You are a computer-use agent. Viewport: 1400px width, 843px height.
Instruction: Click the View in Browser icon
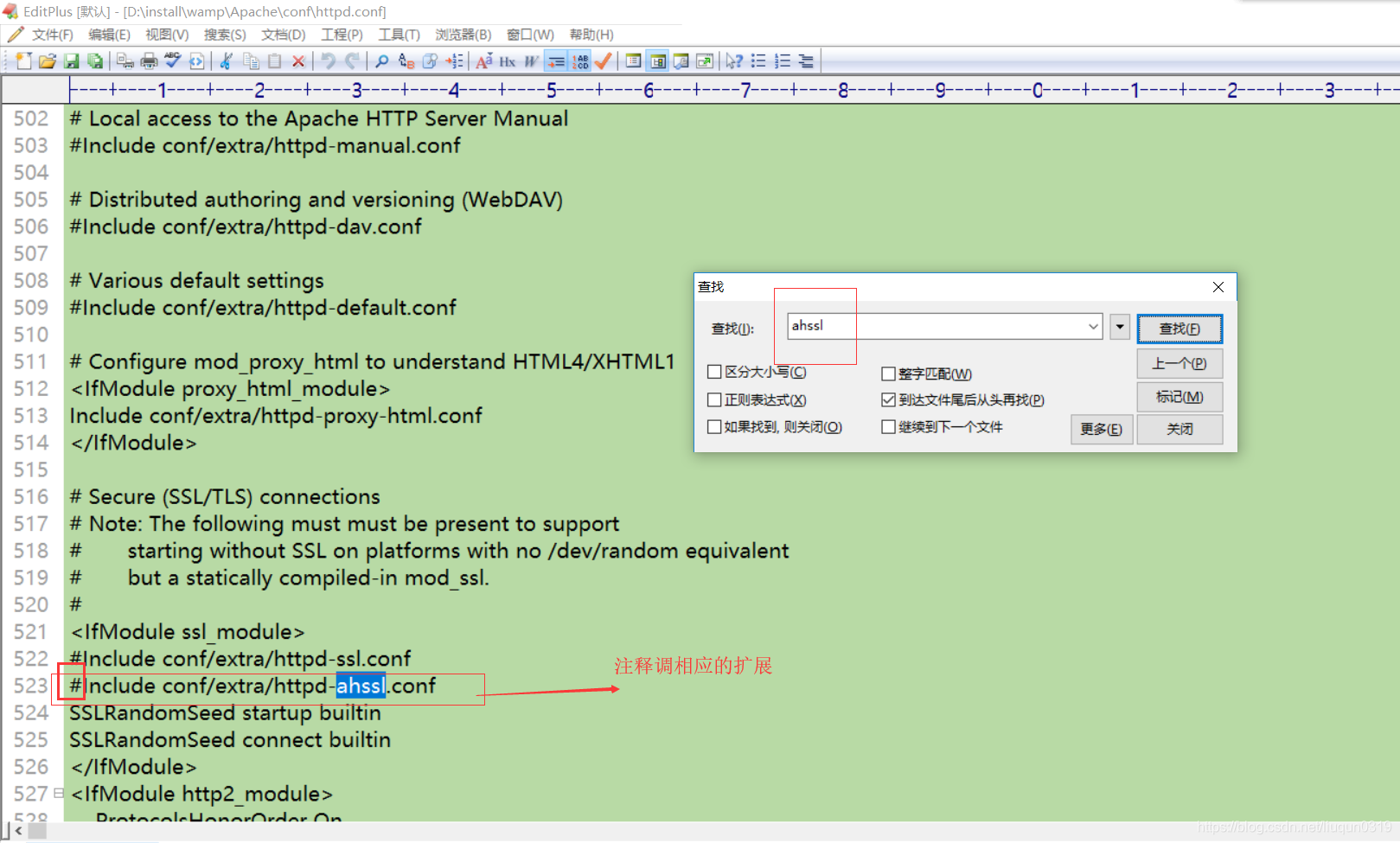197,61
